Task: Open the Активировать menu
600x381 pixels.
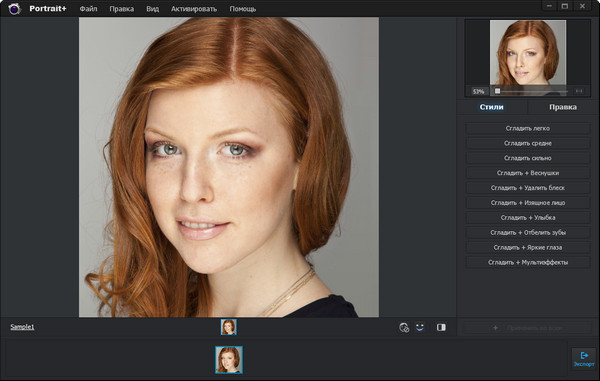Action: pos(194,9)
